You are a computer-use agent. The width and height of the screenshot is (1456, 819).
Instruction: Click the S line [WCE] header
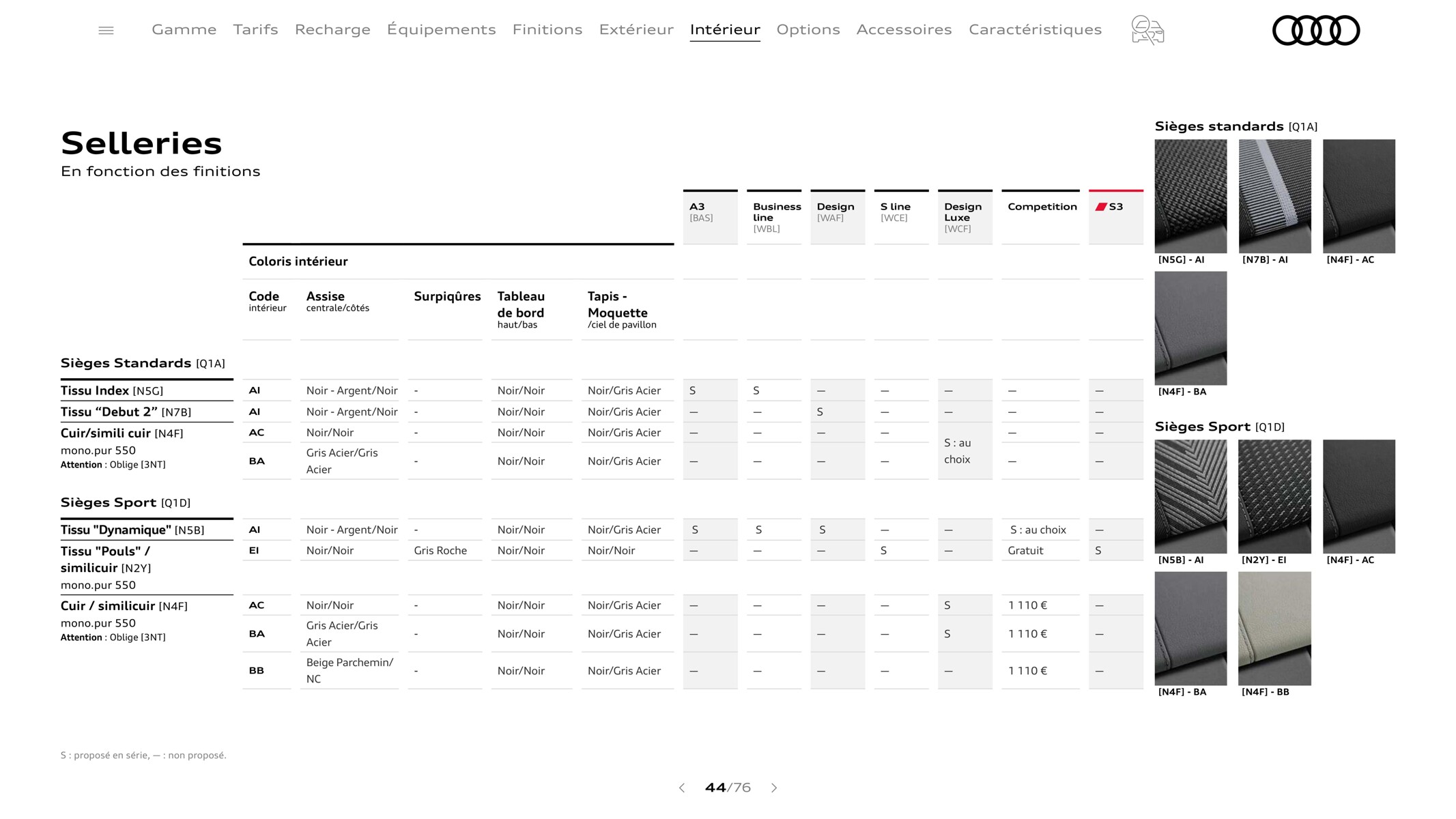(901, 216)
